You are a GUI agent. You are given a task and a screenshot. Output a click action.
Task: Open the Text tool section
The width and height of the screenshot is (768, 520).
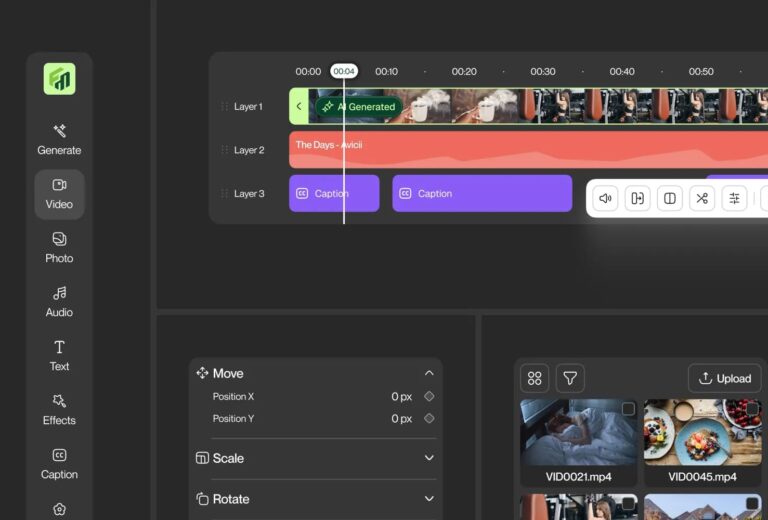click(x=59, y=356)
